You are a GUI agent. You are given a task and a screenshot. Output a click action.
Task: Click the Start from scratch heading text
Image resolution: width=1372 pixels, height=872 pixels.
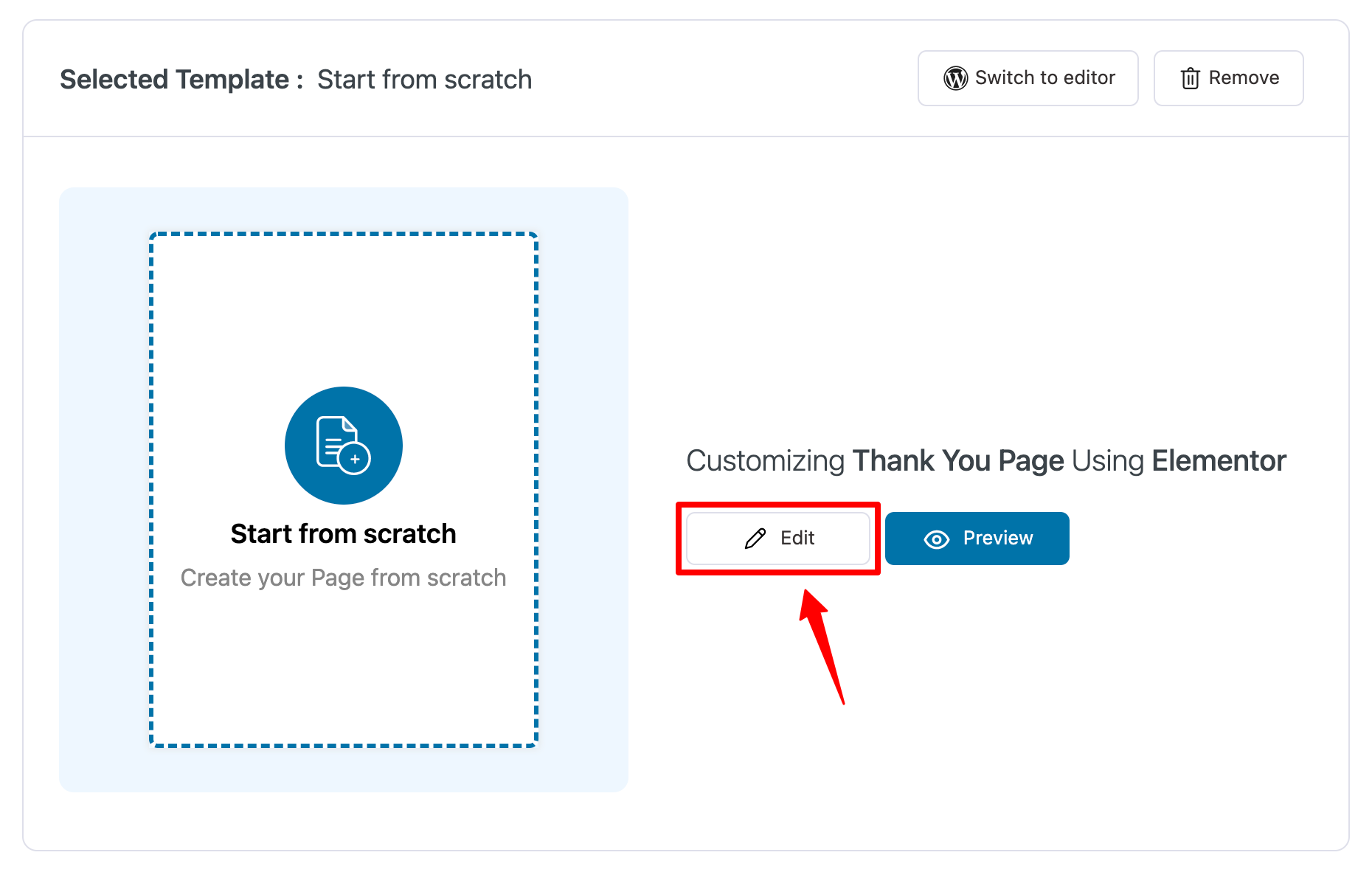coord(343,533)
